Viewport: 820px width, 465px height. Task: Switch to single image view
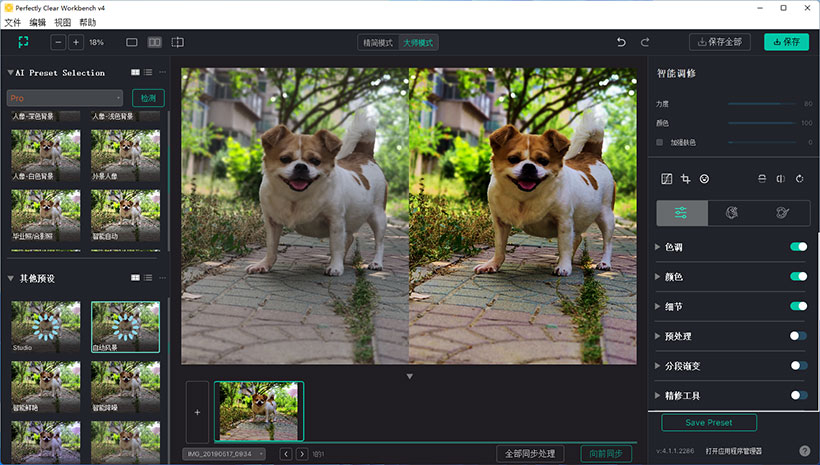132,42
